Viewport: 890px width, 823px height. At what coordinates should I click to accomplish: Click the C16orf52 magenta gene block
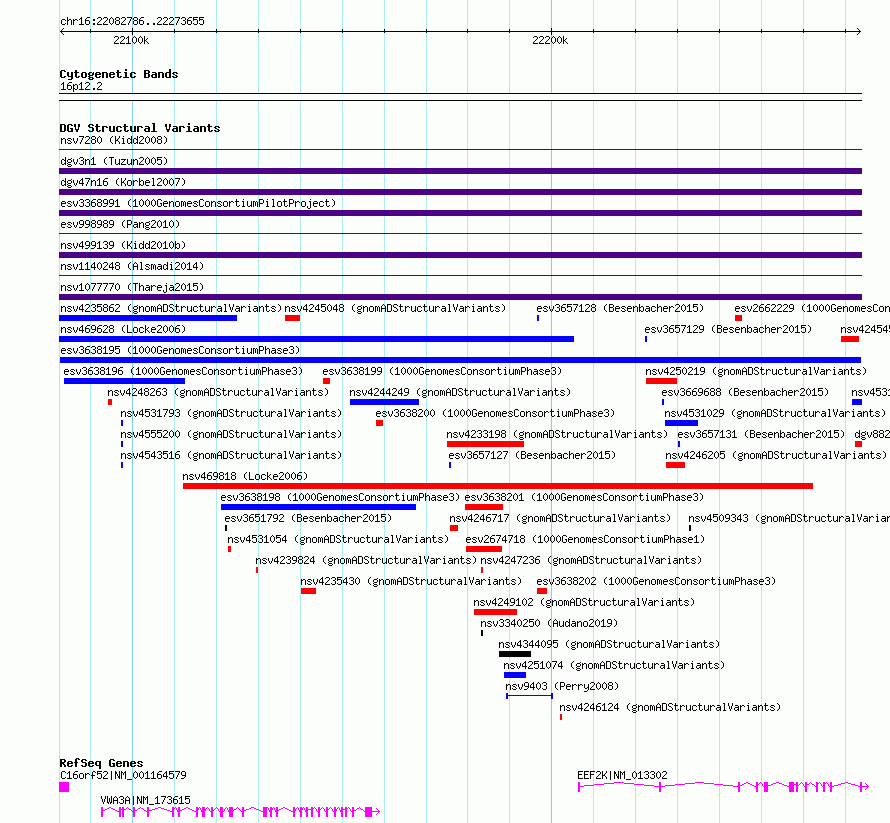click(x=64, y=787)
